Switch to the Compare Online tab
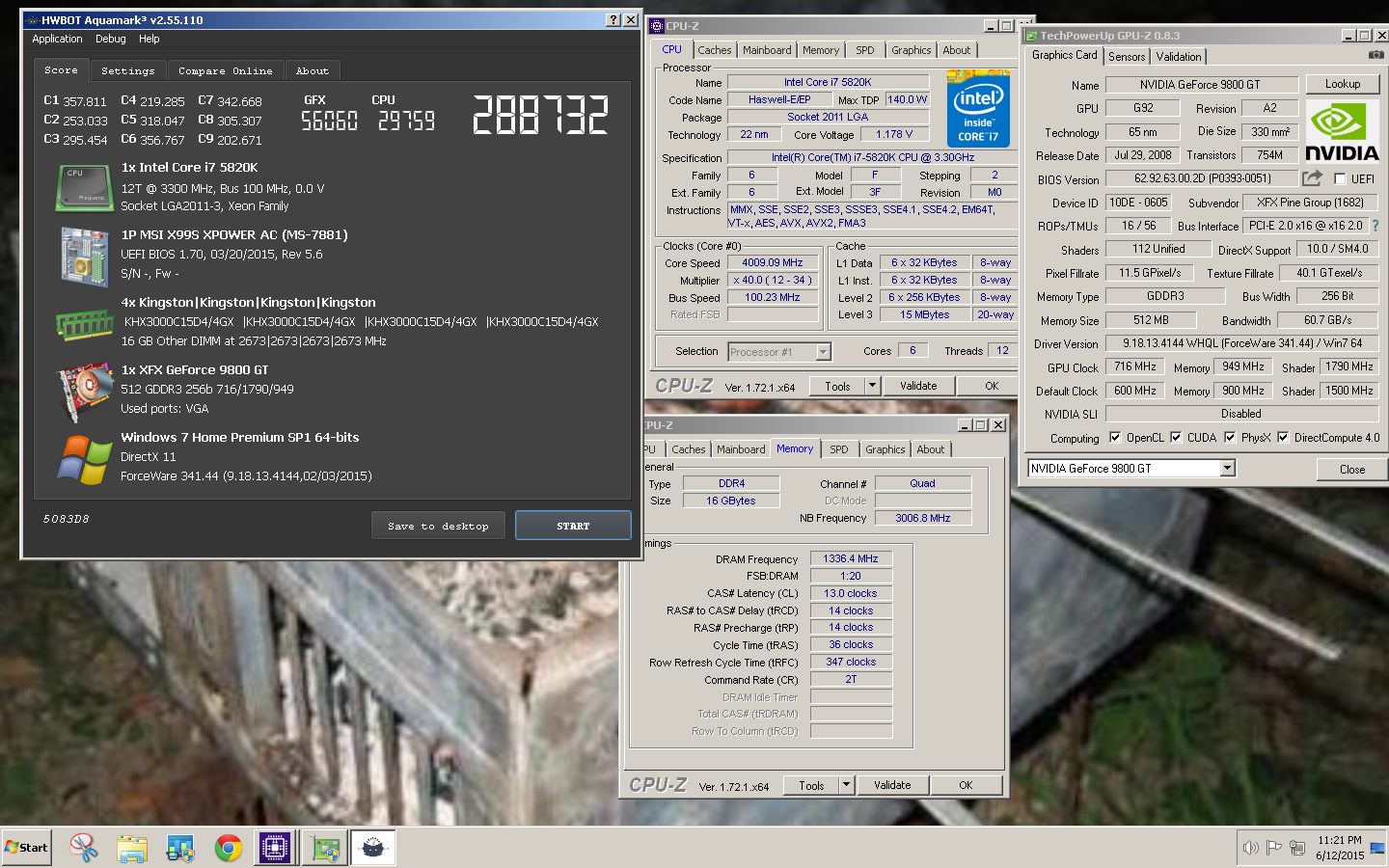The height and width of the screenshot is (868, 1389). tap(226, 71)
